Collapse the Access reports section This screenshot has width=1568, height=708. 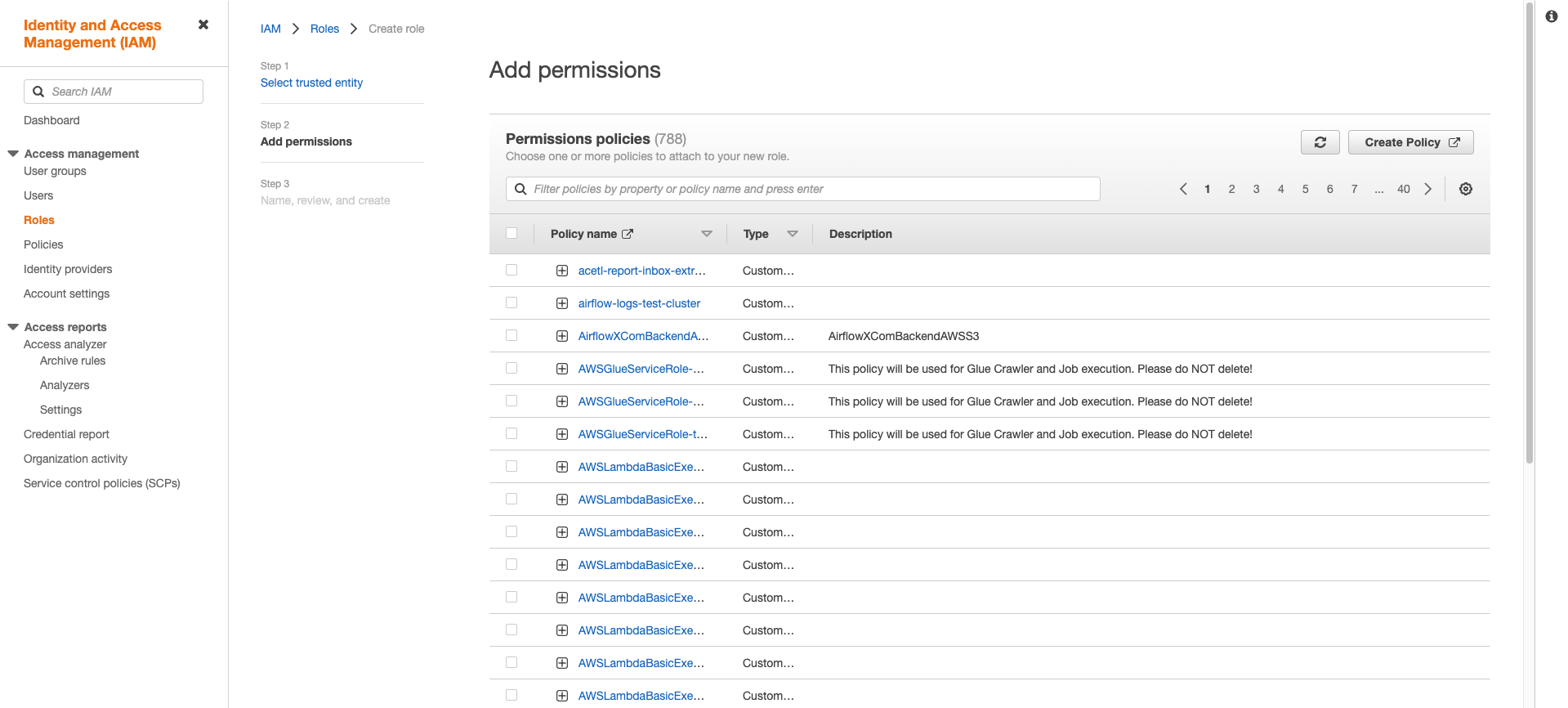(13, 327)
